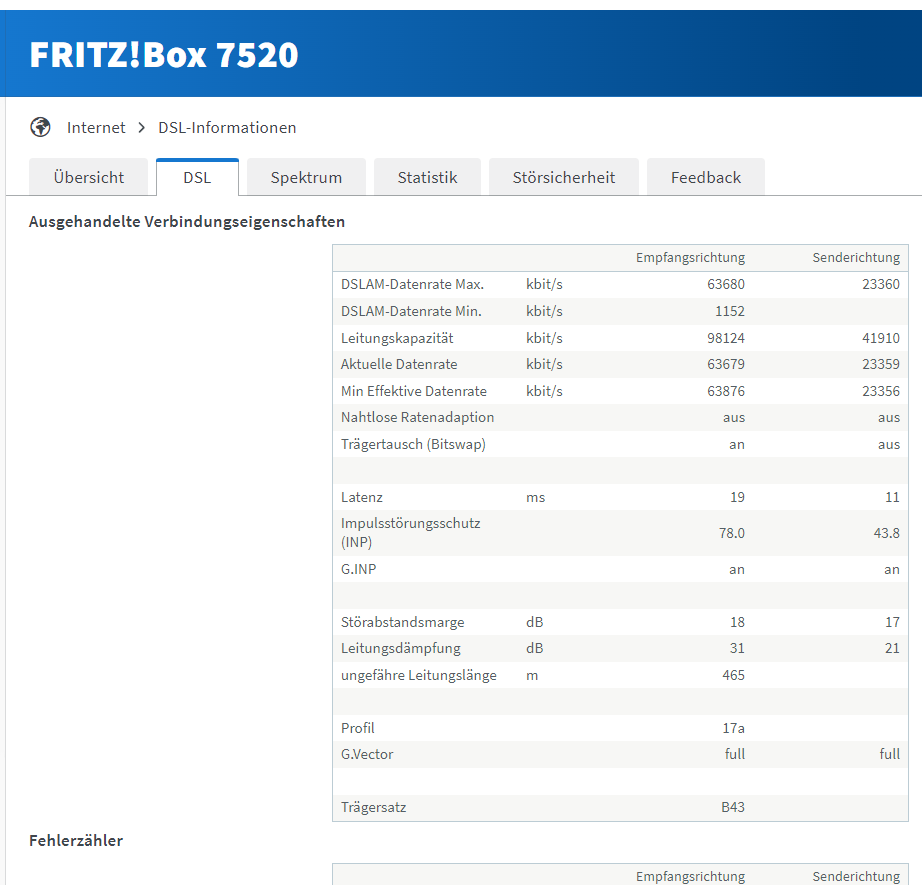Click the Latenz value 19
Viewport: 922px width, 885px height.
[737, 497]
